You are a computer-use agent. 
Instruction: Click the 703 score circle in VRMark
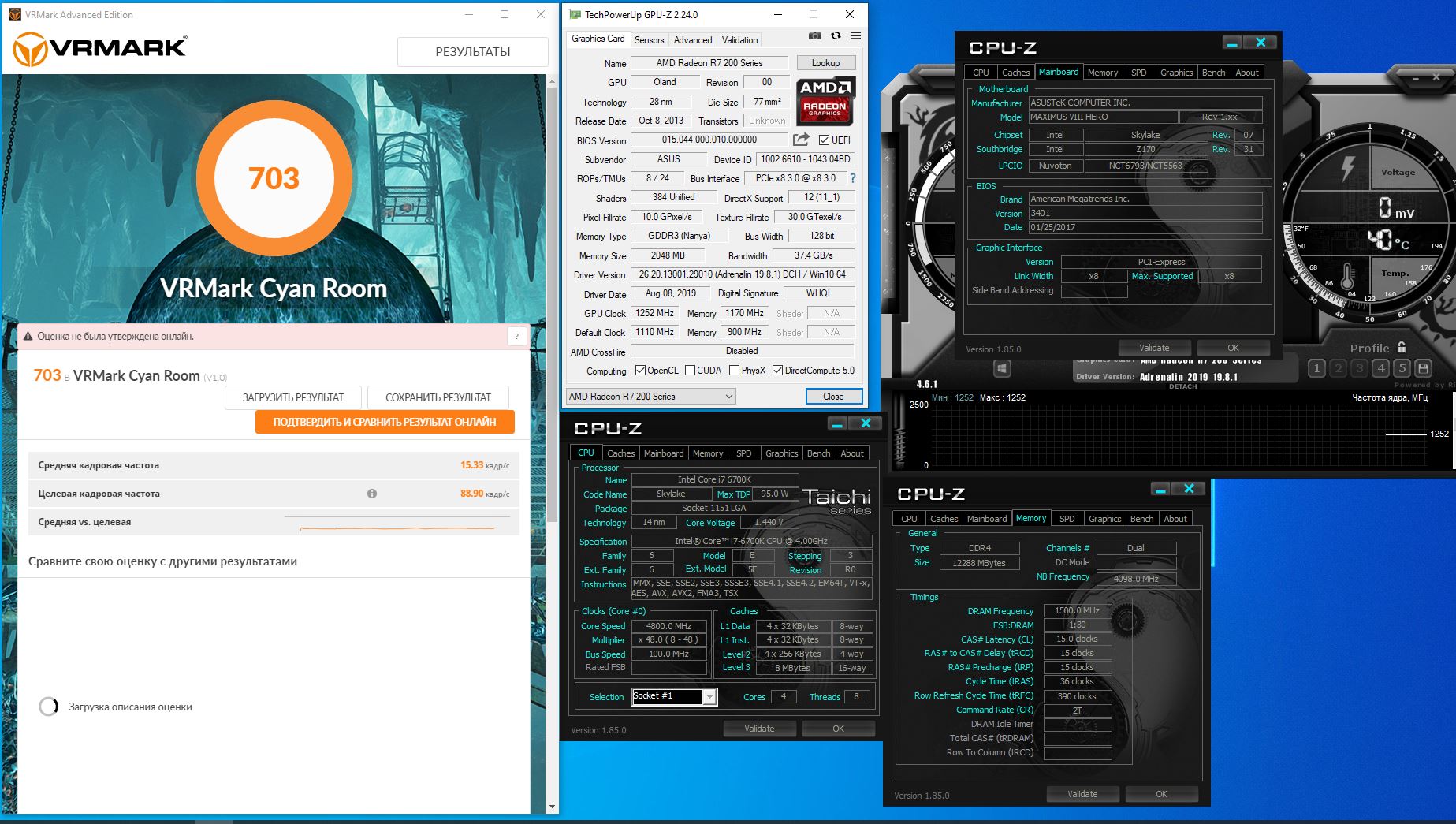pyautogui.click(x=274, y=179)
